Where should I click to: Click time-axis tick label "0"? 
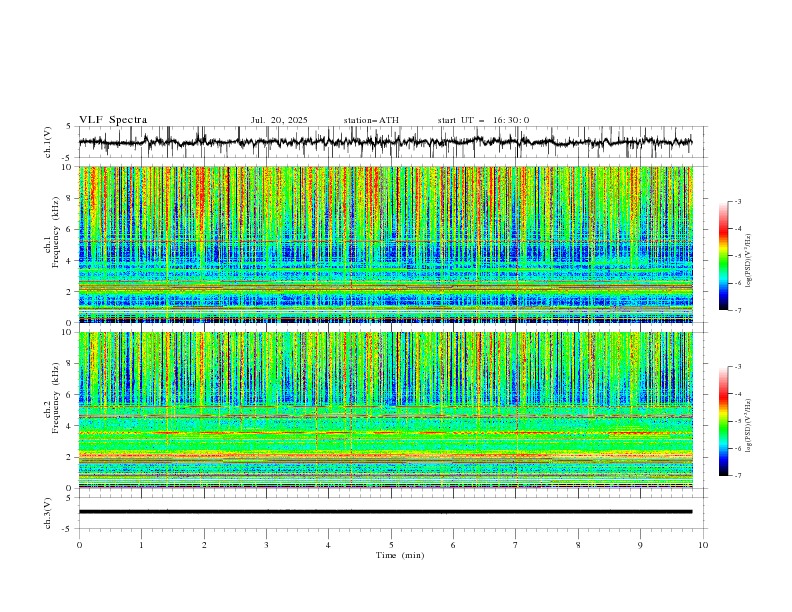(x=79, y=545)
